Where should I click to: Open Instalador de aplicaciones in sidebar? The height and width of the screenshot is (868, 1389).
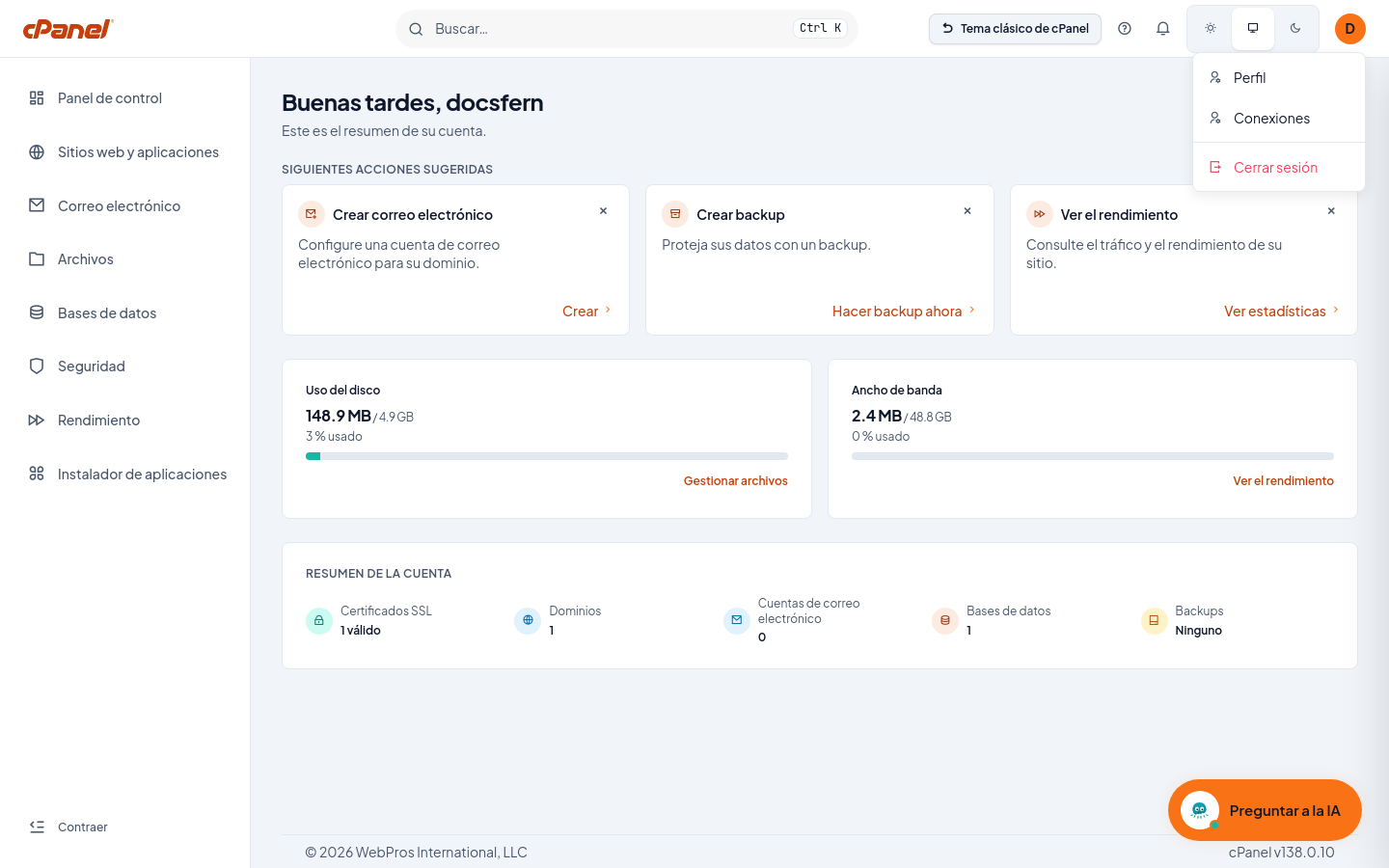tap(125, 475)
